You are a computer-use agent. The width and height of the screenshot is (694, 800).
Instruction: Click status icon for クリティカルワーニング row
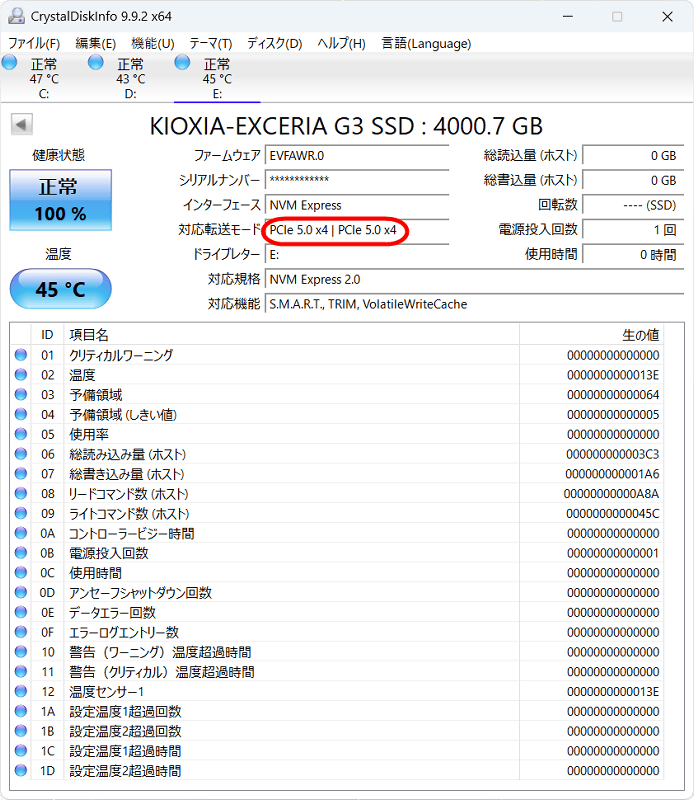click(20, 355)
